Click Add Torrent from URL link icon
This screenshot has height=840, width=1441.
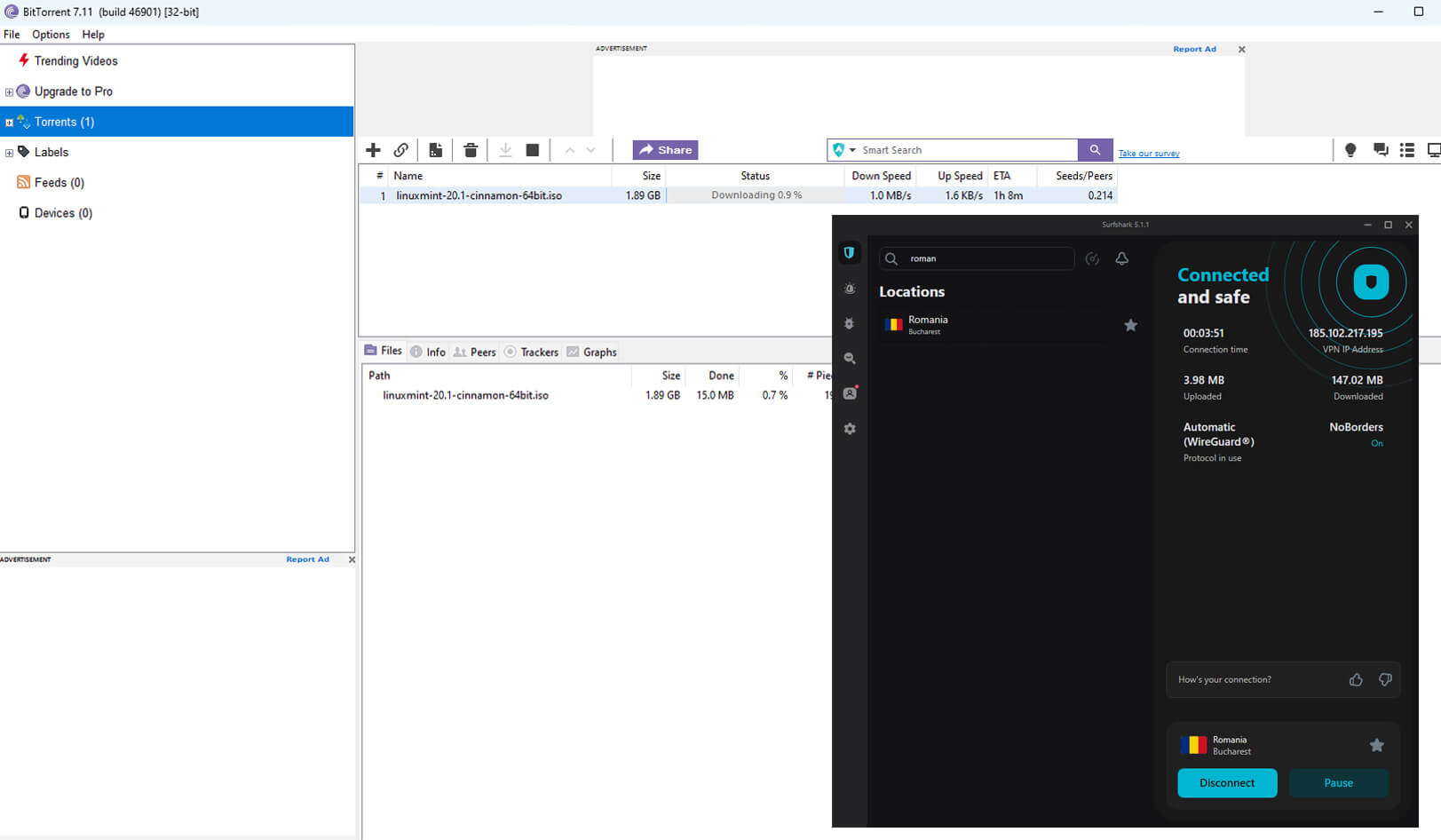pyautogui.click(x=401, y=150)
